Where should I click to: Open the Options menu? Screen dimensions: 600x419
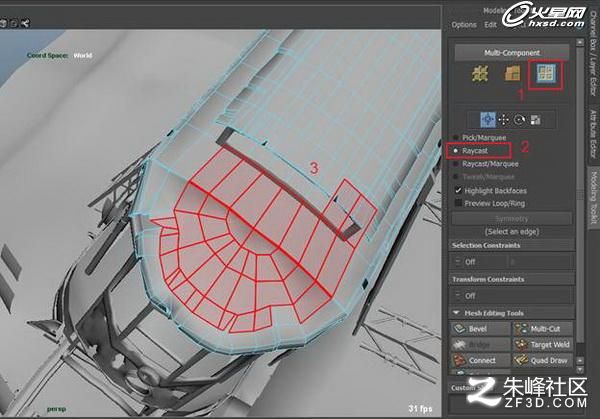[x=464, y=25]
